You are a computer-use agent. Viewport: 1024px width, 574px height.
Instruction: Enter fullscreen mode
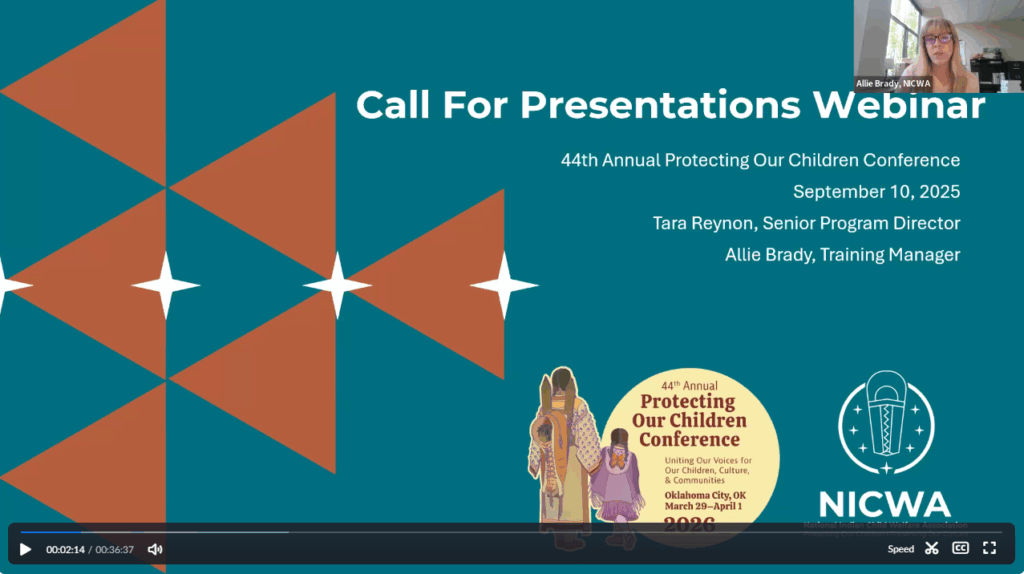pyautogui.click(x=989, y=549)
